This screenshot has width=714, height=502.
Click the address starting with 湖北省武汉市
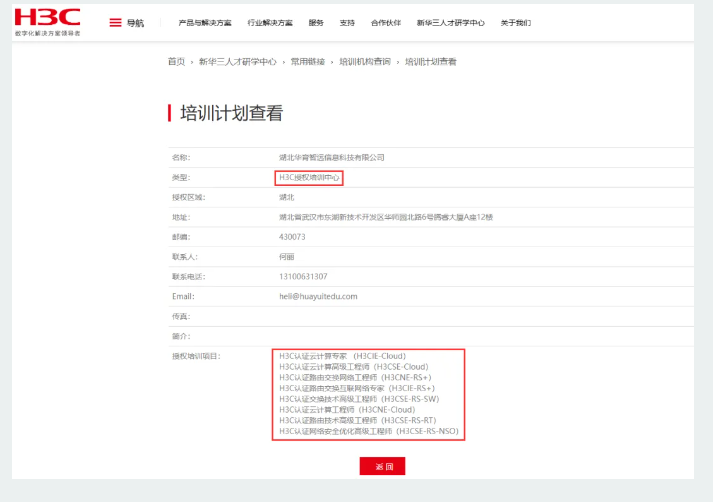pyautogui.click(x=386, y=217)
